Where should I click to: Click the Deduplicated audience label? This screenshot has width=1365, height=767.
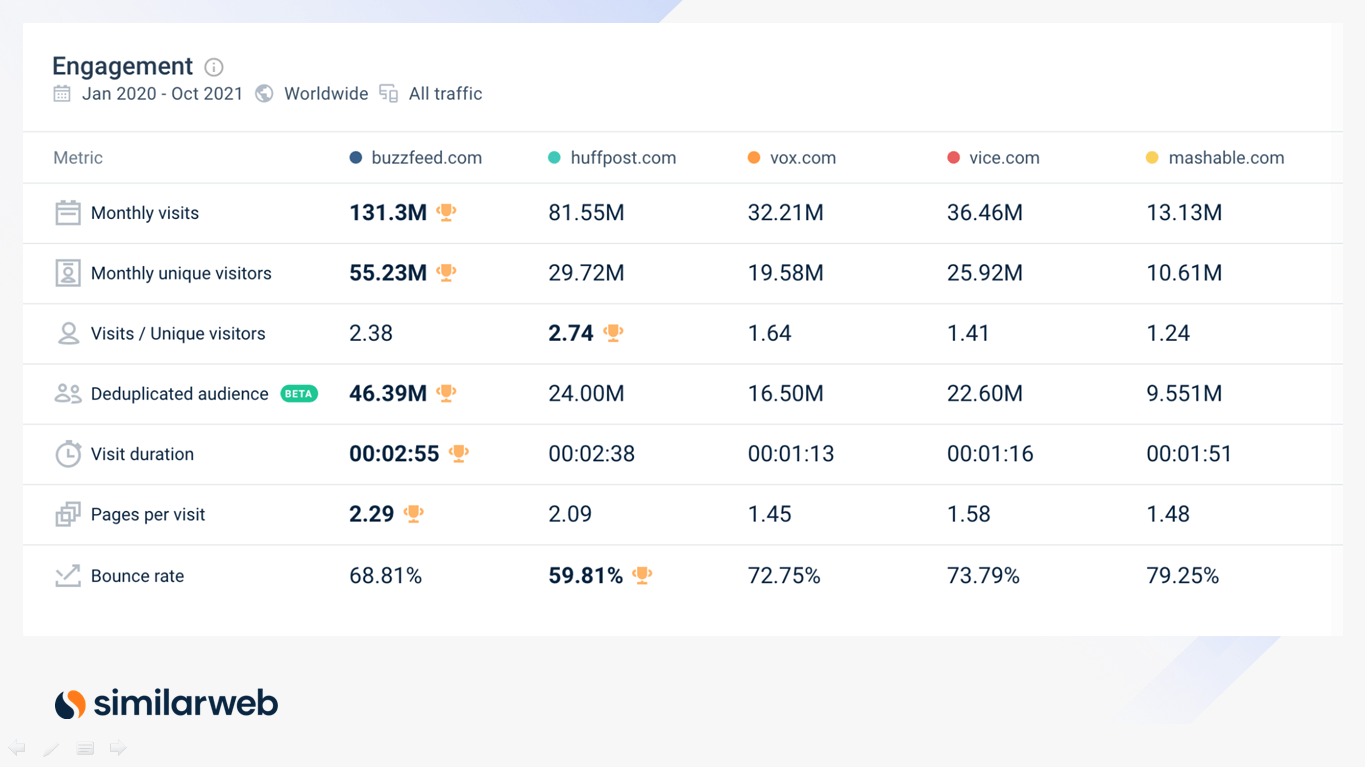click(x=180, y=394)
